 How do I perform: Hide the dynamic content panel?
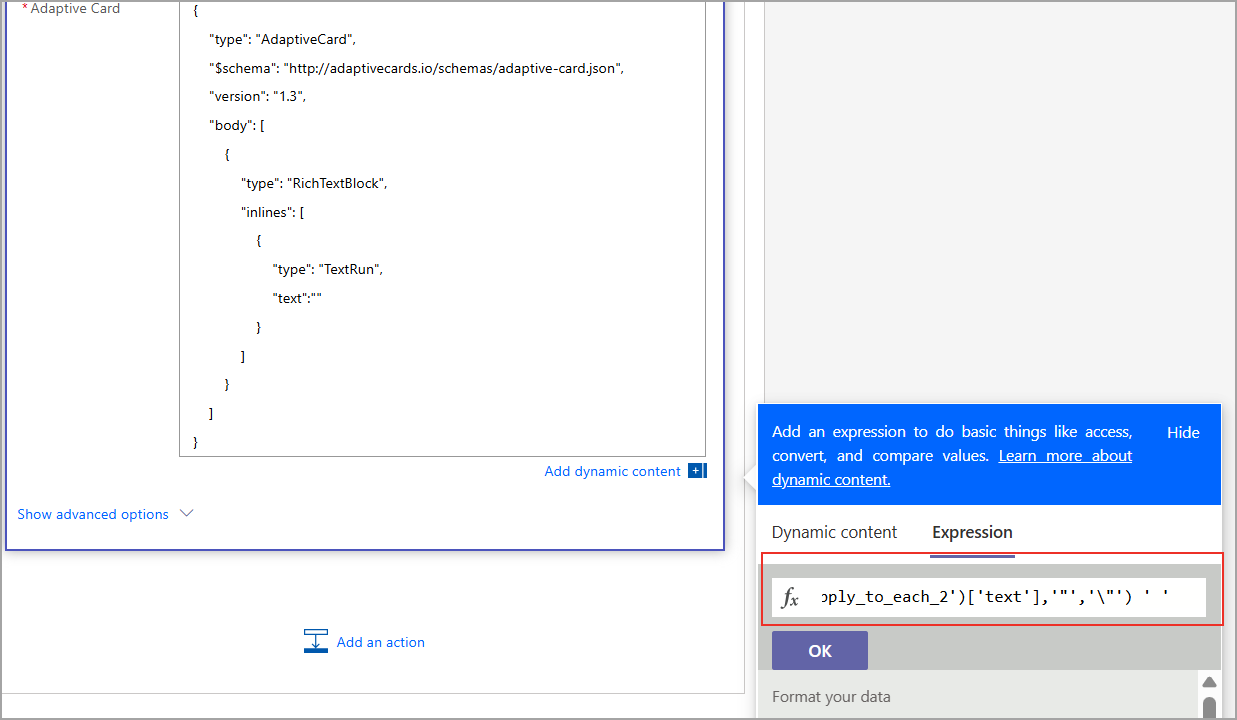tap(1183, 433)
